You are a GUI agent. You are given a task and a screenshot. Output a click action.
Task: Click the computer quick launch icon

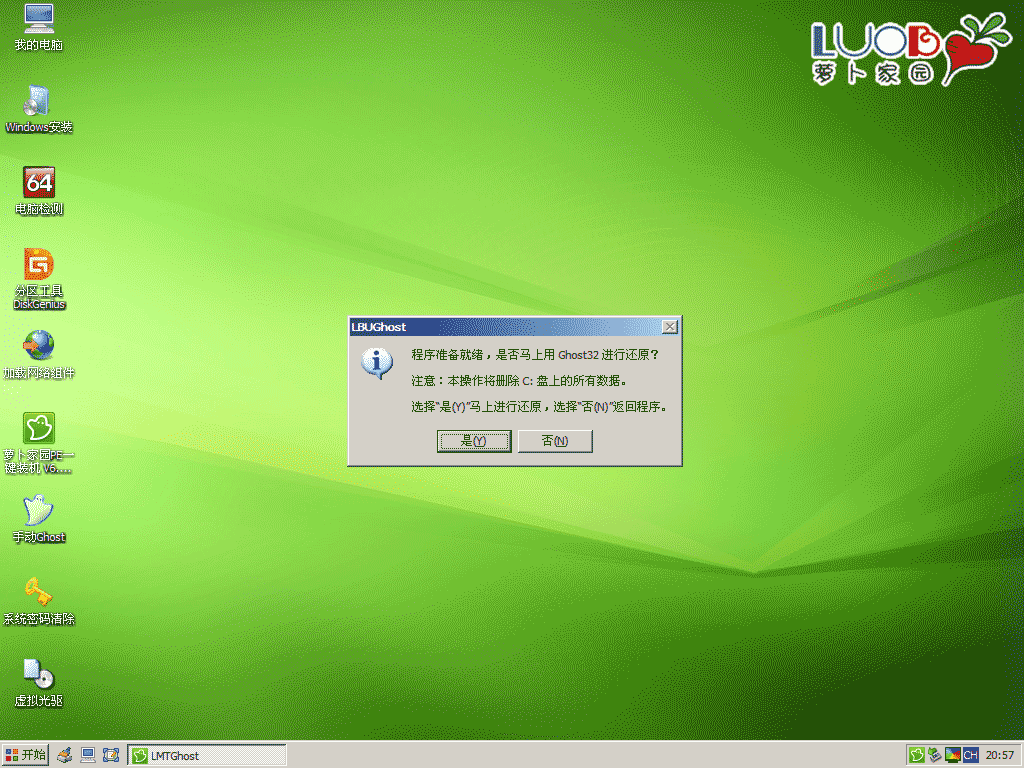(x=88, y=755)
